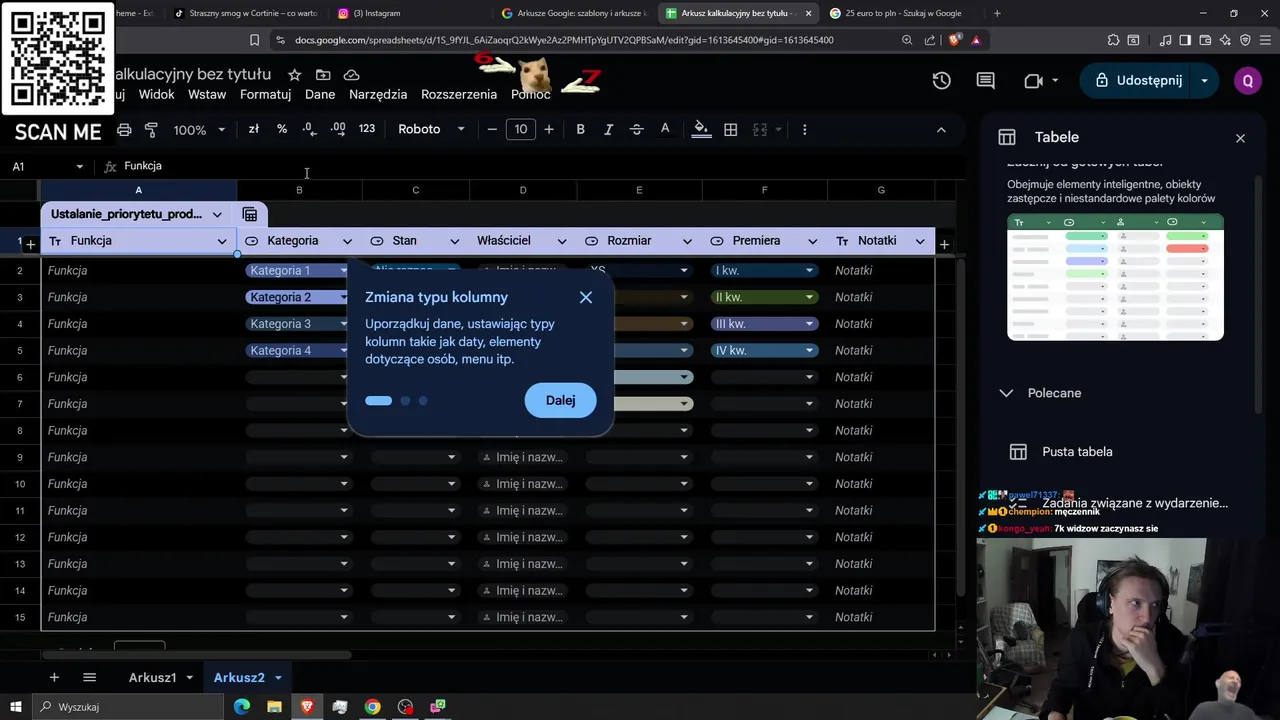
Task: Format as currency (zł)
Action: pyautogui.click(x=254, y=129)
